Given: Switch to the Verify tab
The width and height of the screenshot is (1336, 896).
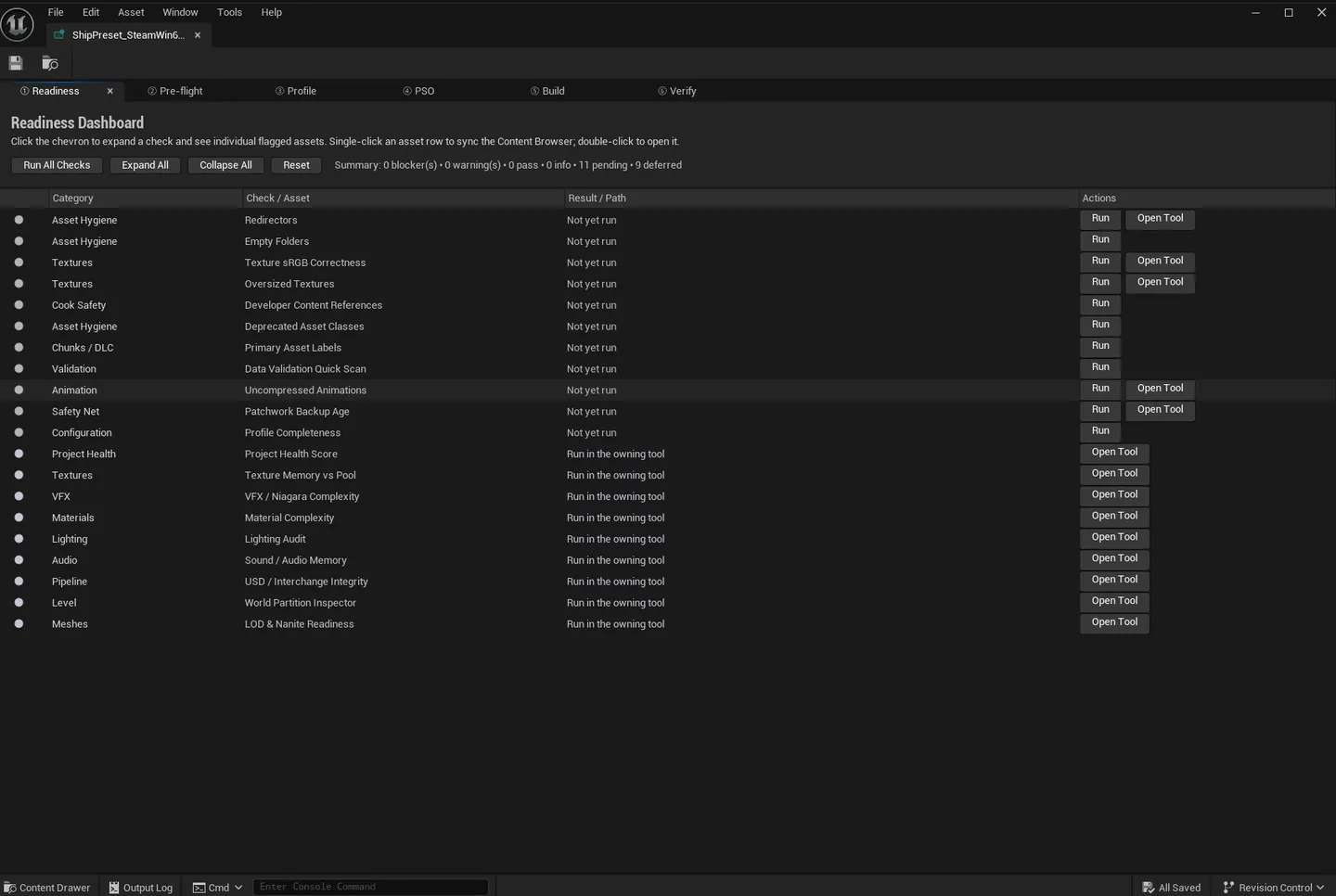Looking at the screenshot, I should (x=677, y=91).
